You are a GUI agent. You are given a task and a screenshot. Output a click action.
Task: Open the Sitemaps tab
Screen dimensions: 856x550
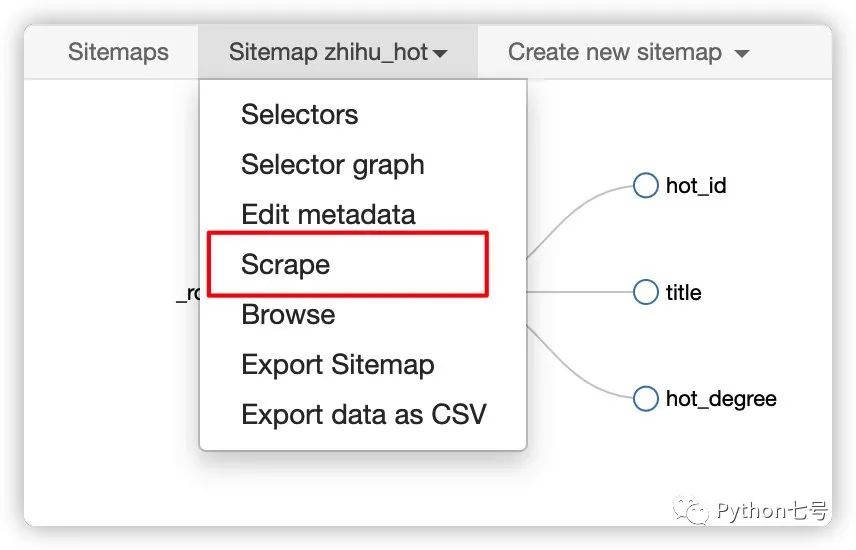(118, 52)
